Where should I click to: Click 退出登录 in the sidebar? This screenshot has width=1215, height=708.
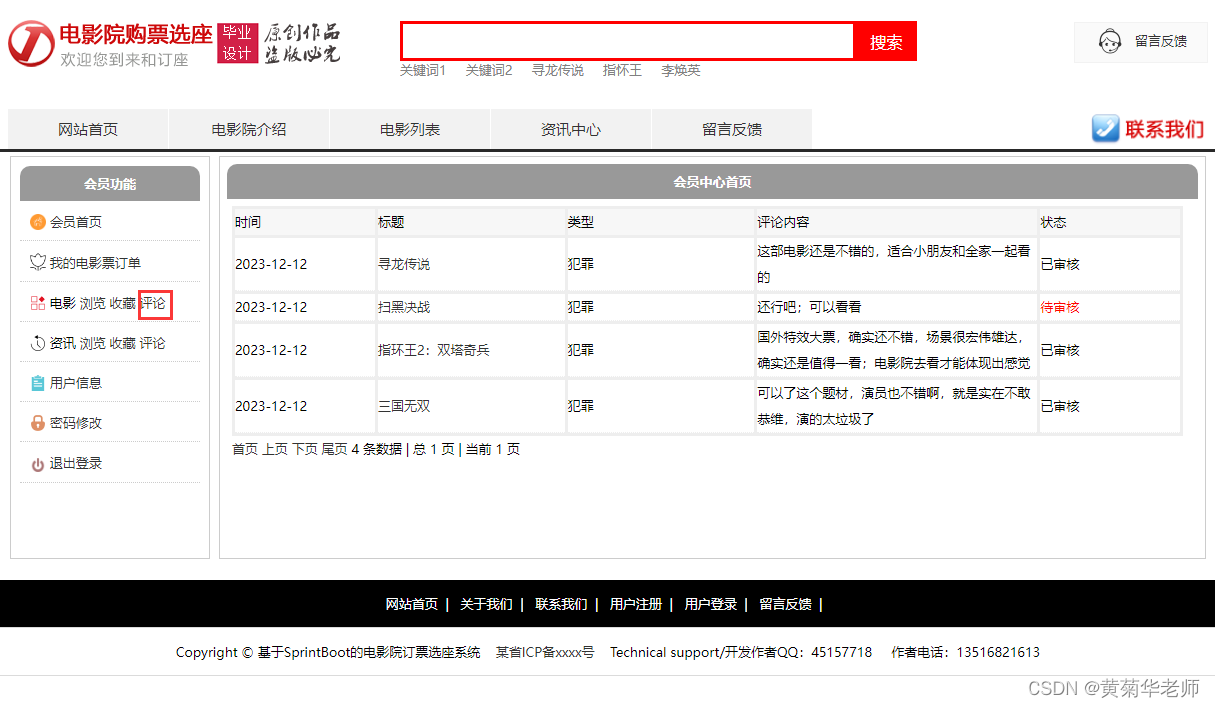(76, 463)
